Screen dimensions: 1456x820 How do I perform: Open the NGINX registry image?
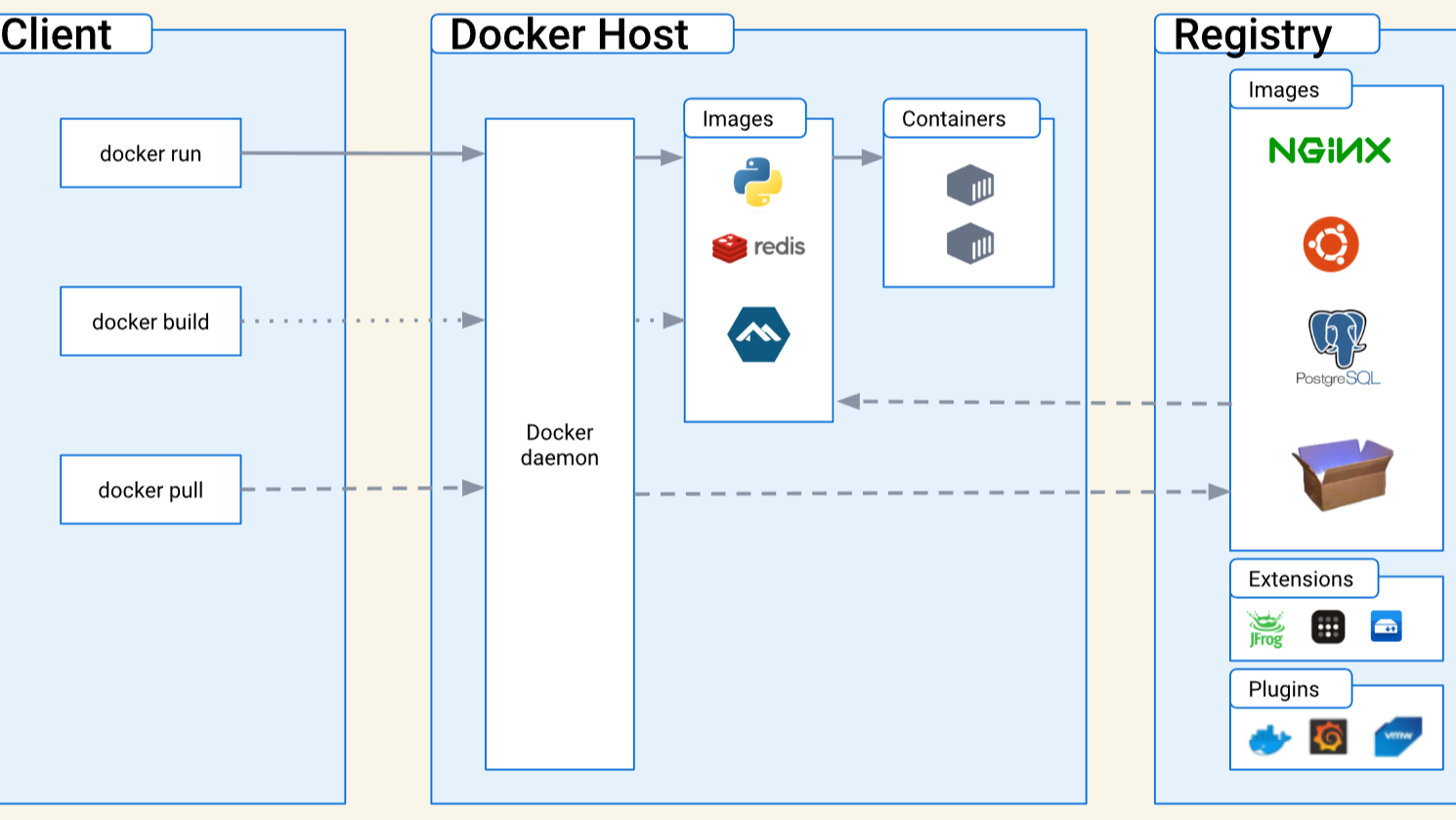coord(1331,151)
